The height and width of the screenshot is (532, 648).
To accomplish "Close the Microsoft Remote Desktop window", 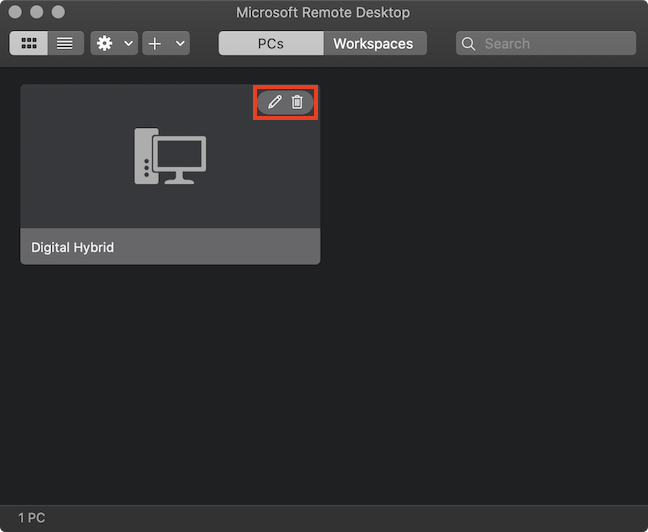I will point(15,12).
